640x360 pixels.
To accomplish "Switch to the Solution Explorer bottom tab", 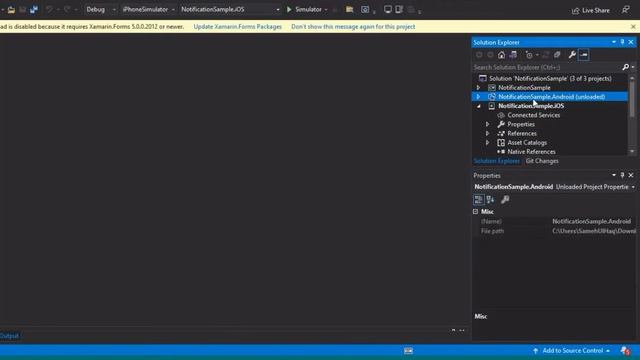I will click(x=496, y=161).
